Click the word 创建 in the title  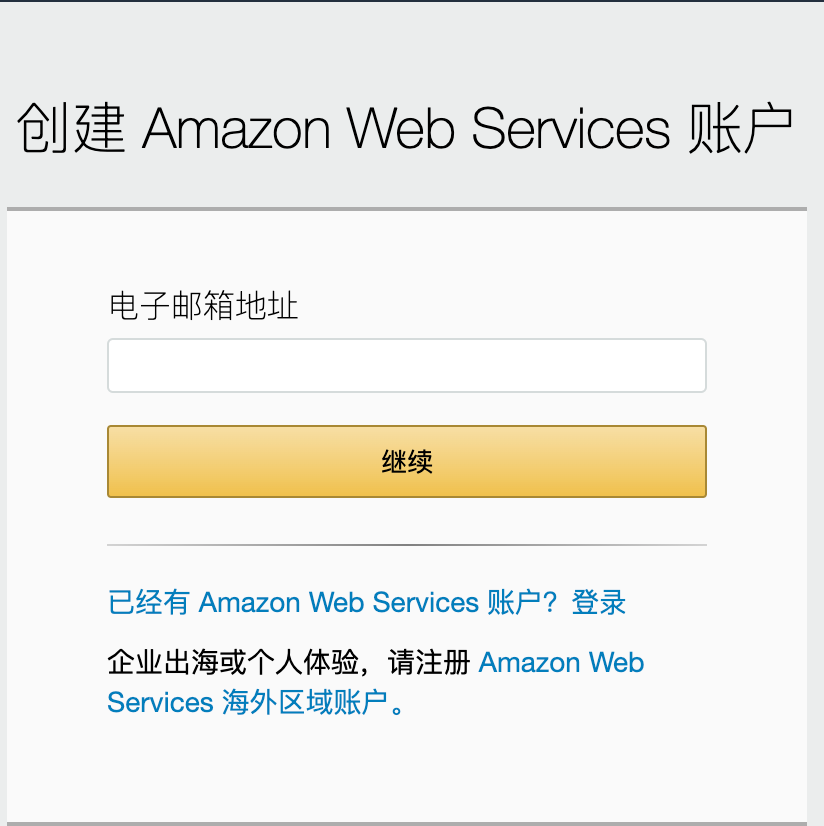(70, 128)
